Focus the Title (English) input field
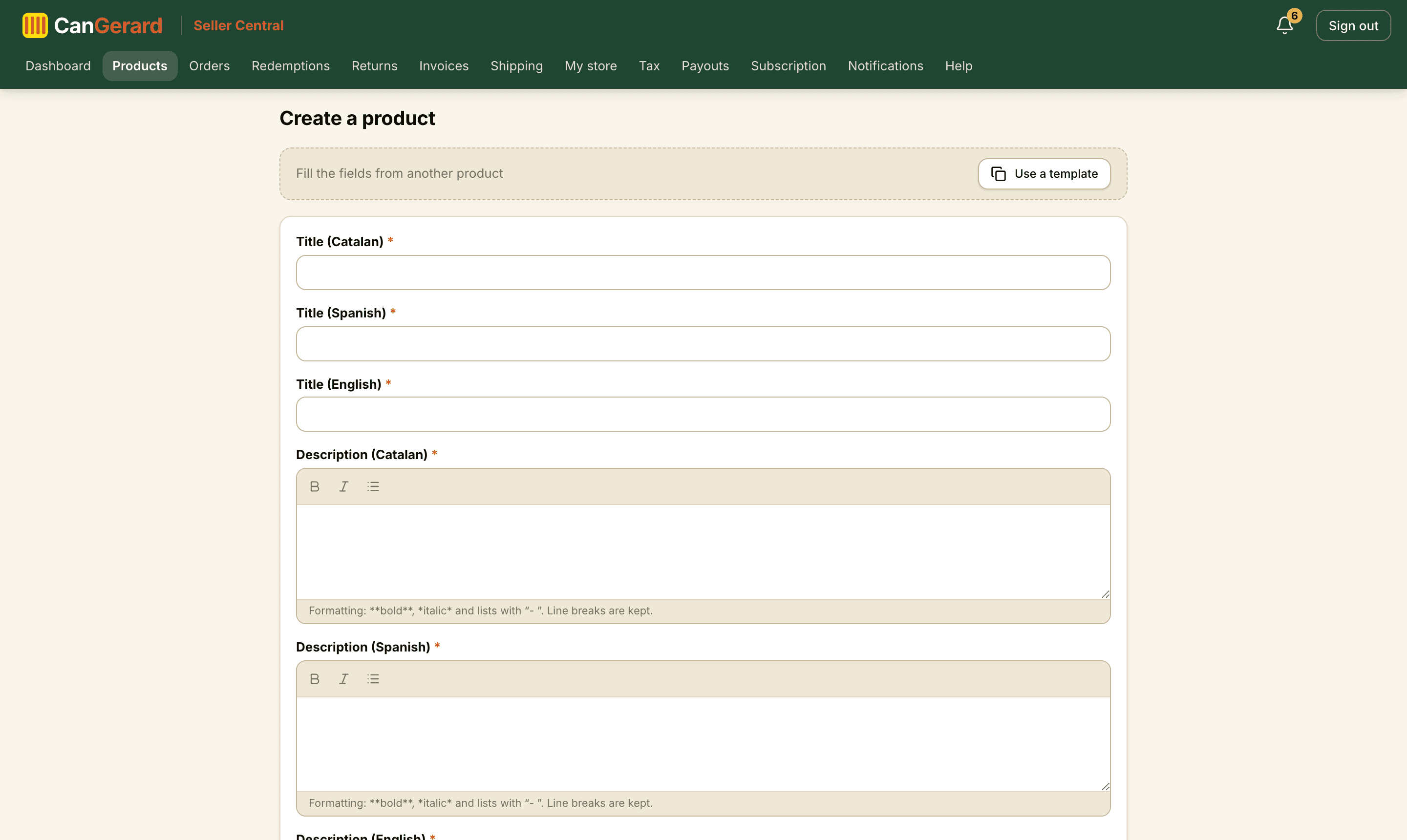 [703, 414]
